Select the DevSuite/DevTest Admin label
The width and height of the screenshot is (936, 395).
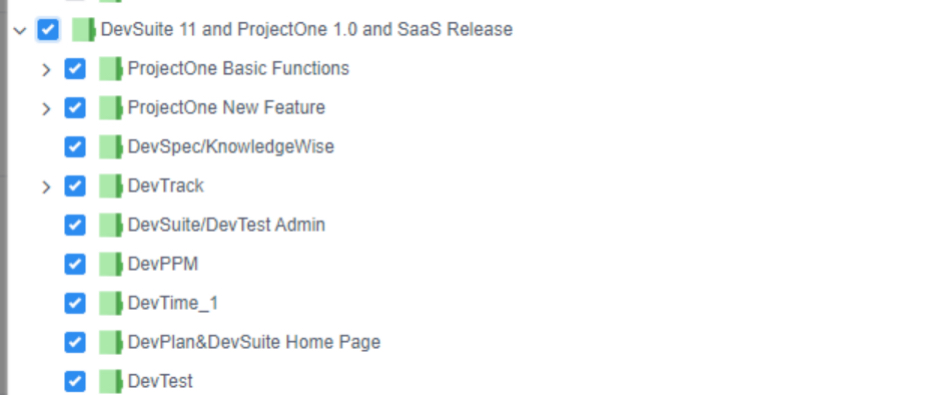coord(226,225)
